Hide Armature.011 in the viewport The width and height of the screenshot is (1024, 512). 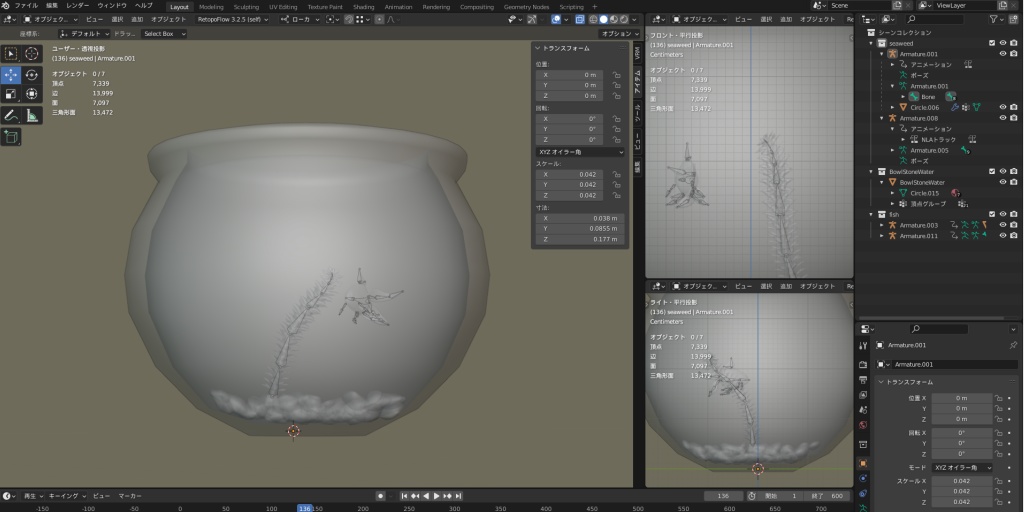pos(1002,236)
